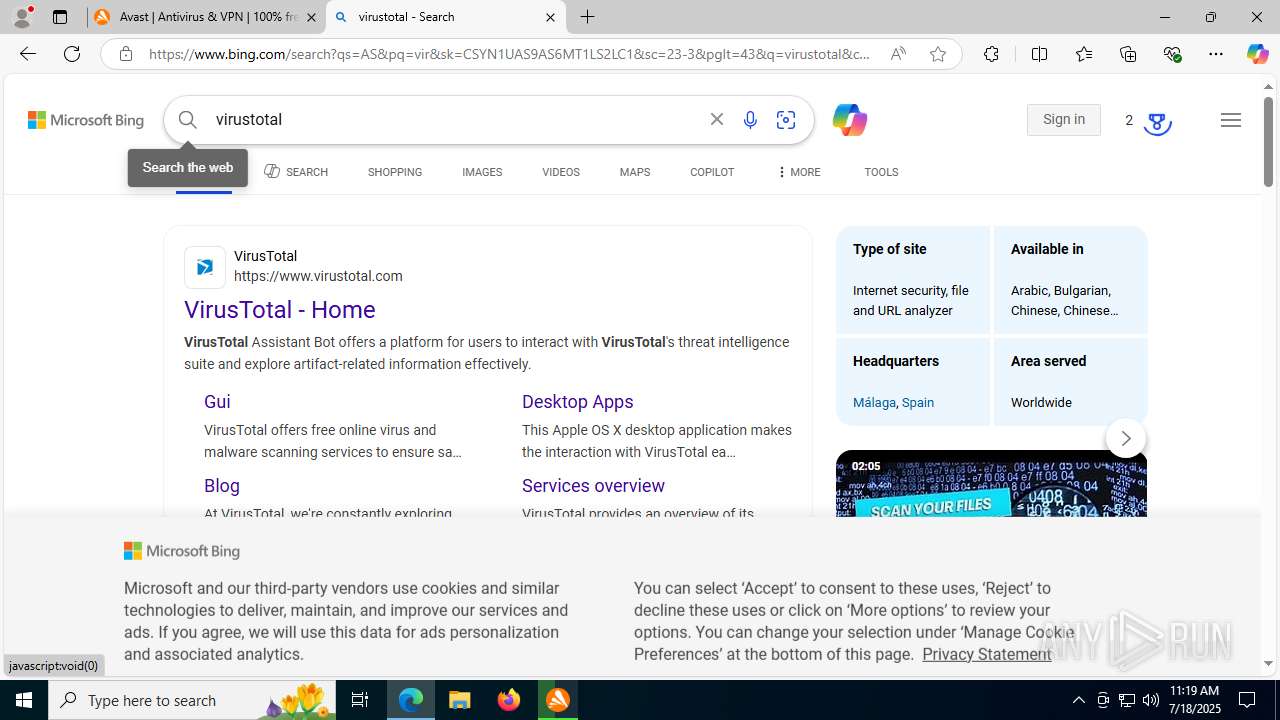
Task: Click the Type of site info card
Action: [x=913, y=280]
